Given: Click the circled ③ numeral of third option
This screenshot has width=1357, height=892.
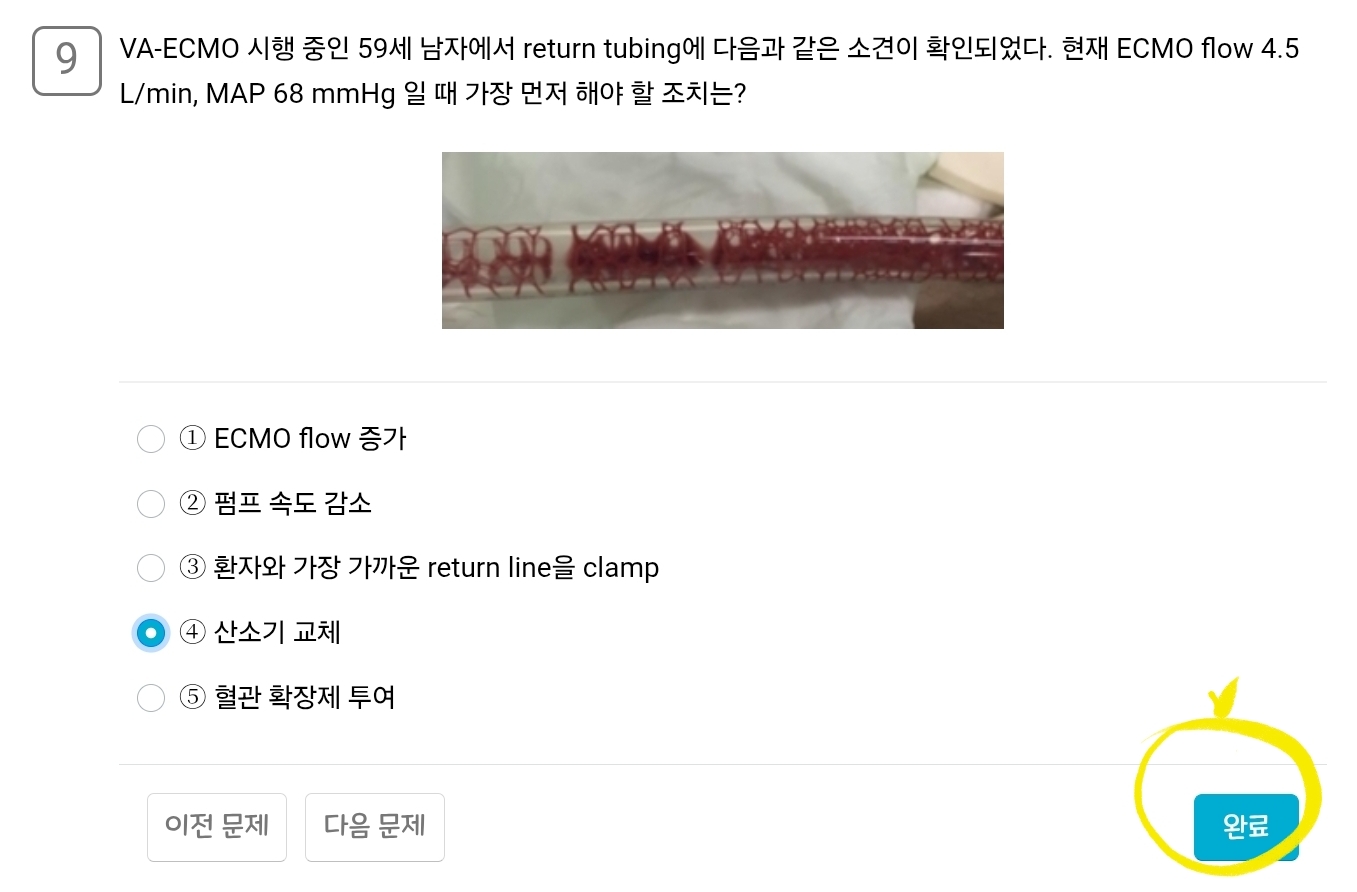Looking at the screenshot, I should coord(192,568).
